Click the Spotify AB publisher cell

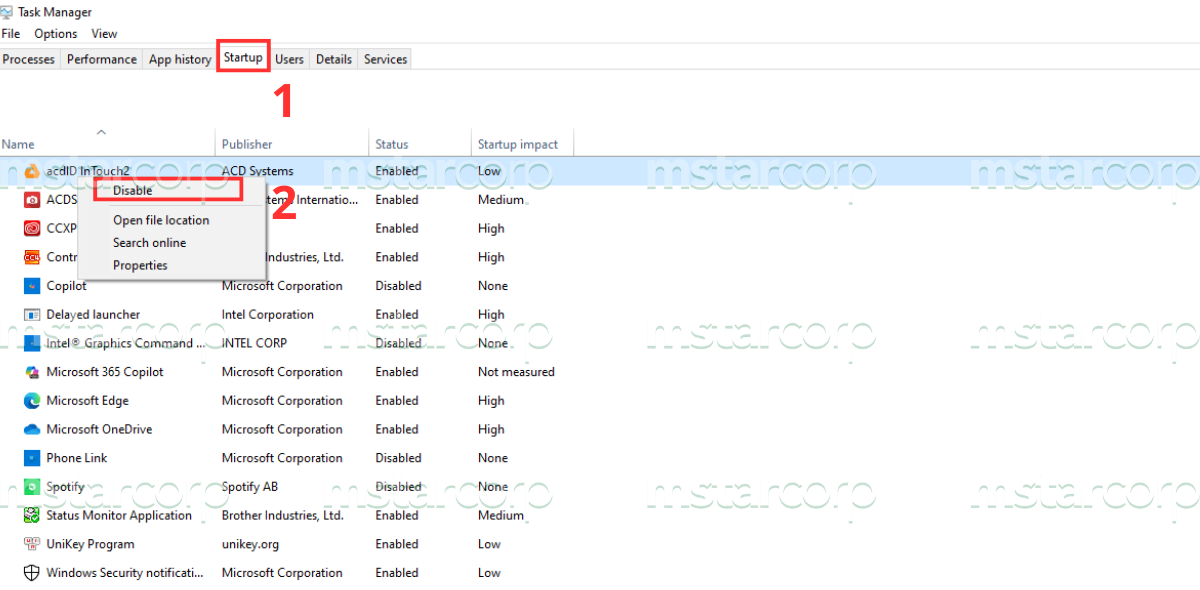tap(249, 487)
